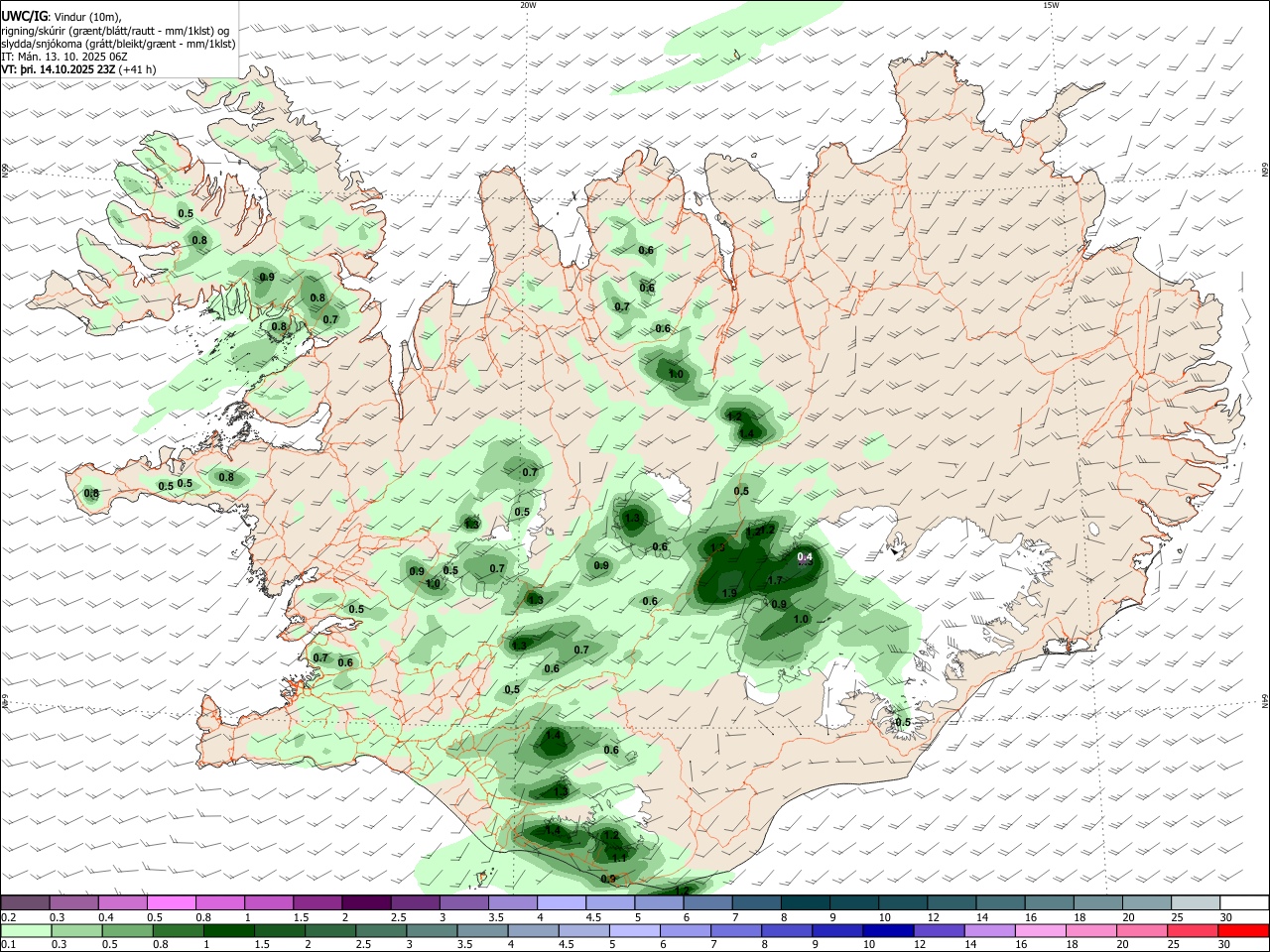This screenshot has width=1270, height=952.
Task: Click the 15W longitude label
Action: click(1050, 5)
